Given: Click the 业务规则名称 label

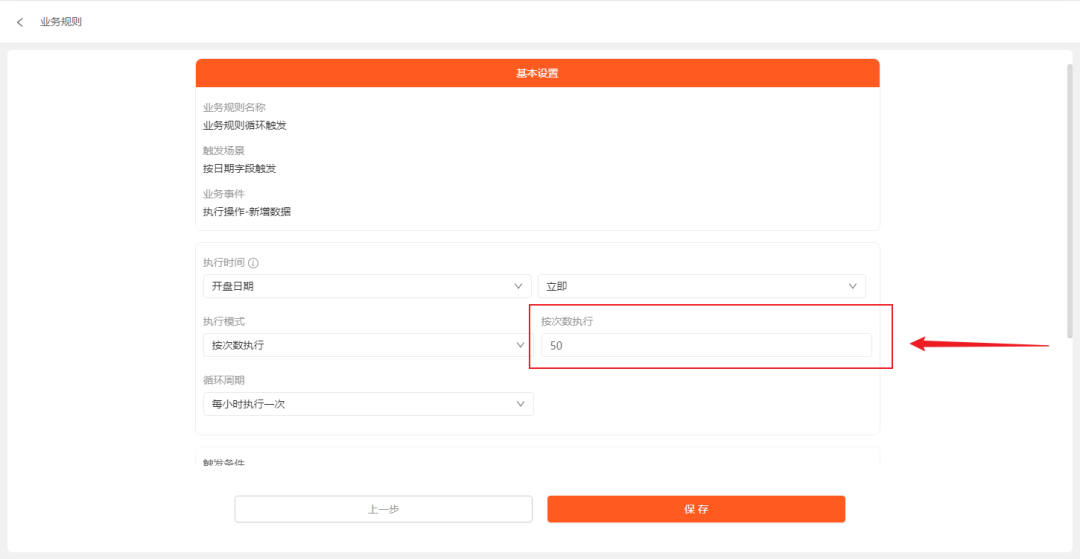Looking at the screenshot, I should (234, 108).
